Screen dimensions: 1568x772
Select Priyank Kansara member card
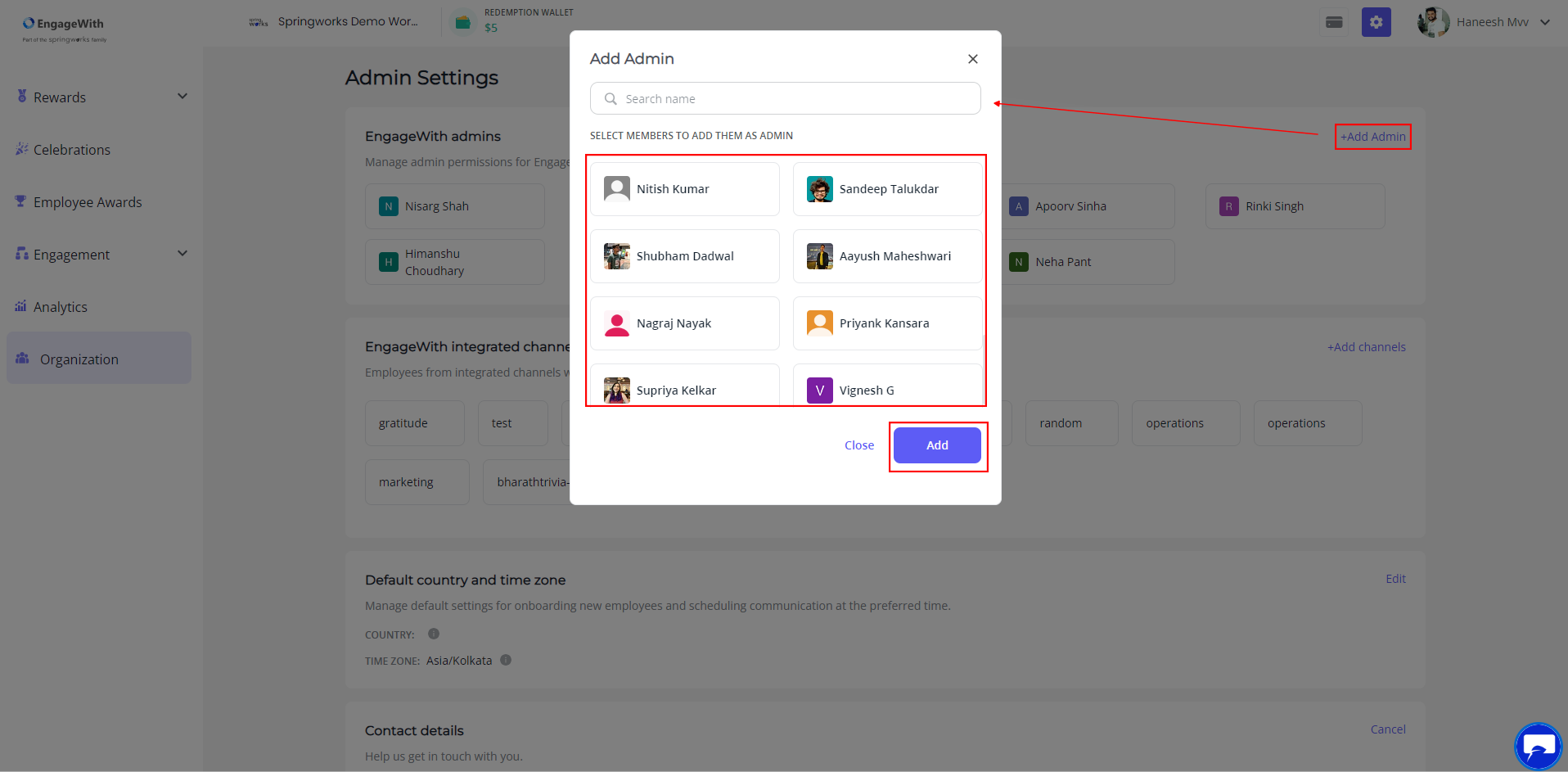pyautogui.click(x=887, y=323)
